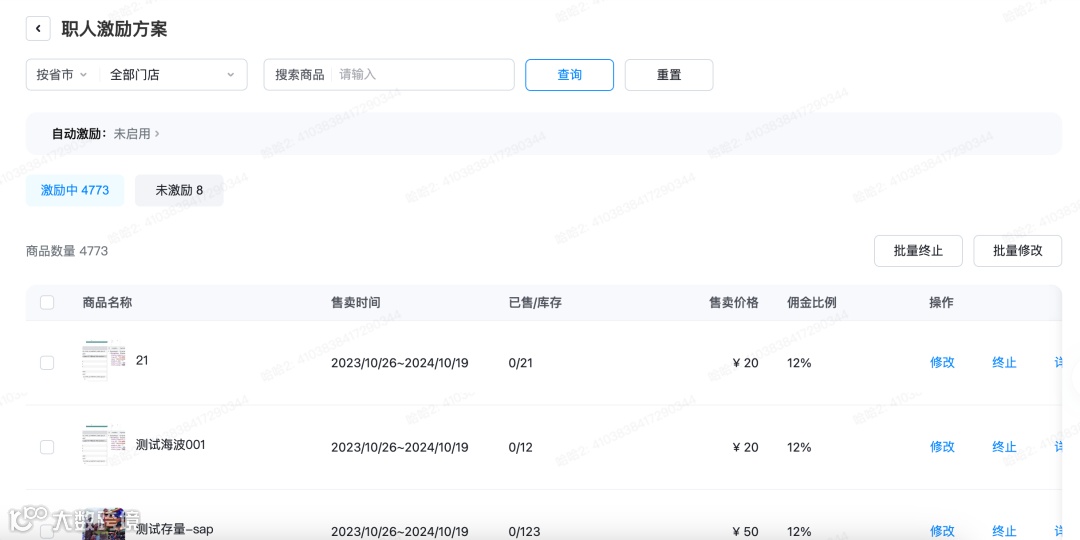Screen dimensions: 1080x540
Task: Focus the 搜索商品 input field
Action: (422, 74)
